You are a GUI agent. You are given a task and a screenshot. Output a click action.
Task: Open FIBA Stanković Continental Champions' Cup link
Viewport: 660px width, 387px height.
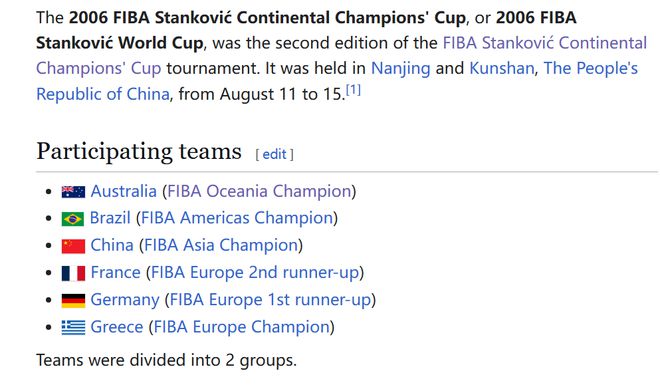(x=341, y=56)
